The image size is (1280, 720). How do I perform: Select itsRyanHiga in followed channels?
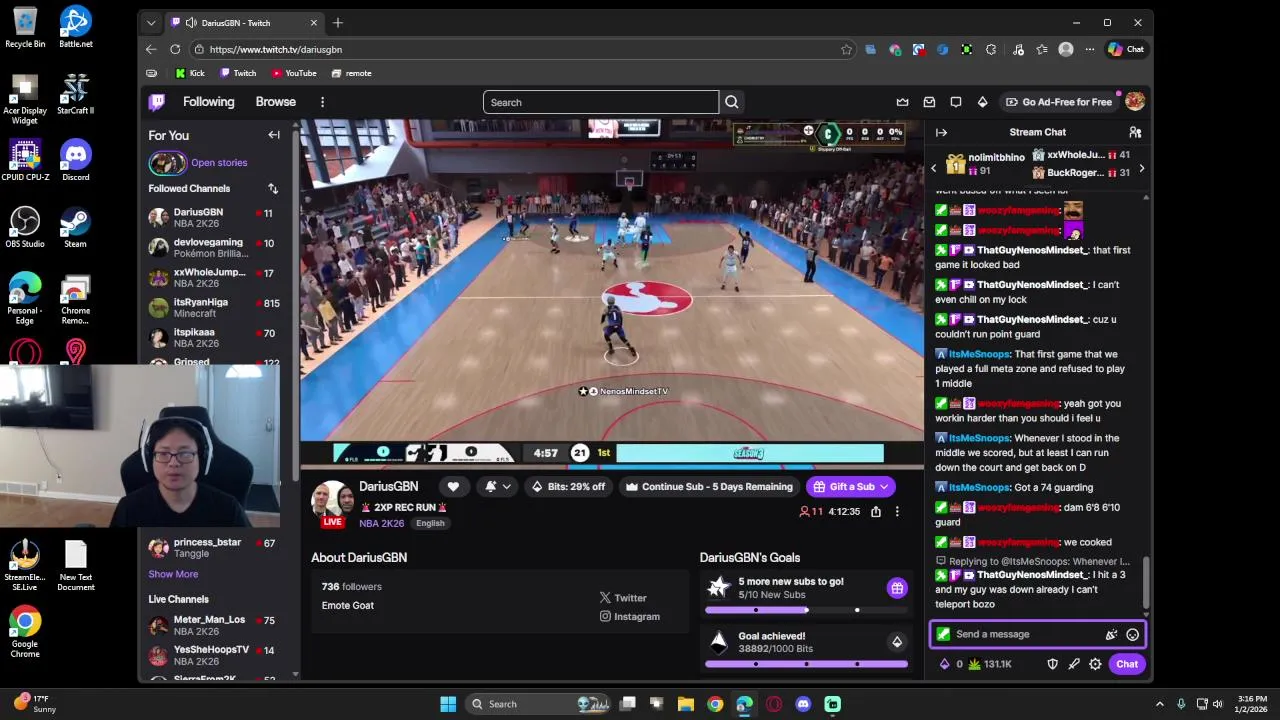pyautogui.click(x=214, y=308)
